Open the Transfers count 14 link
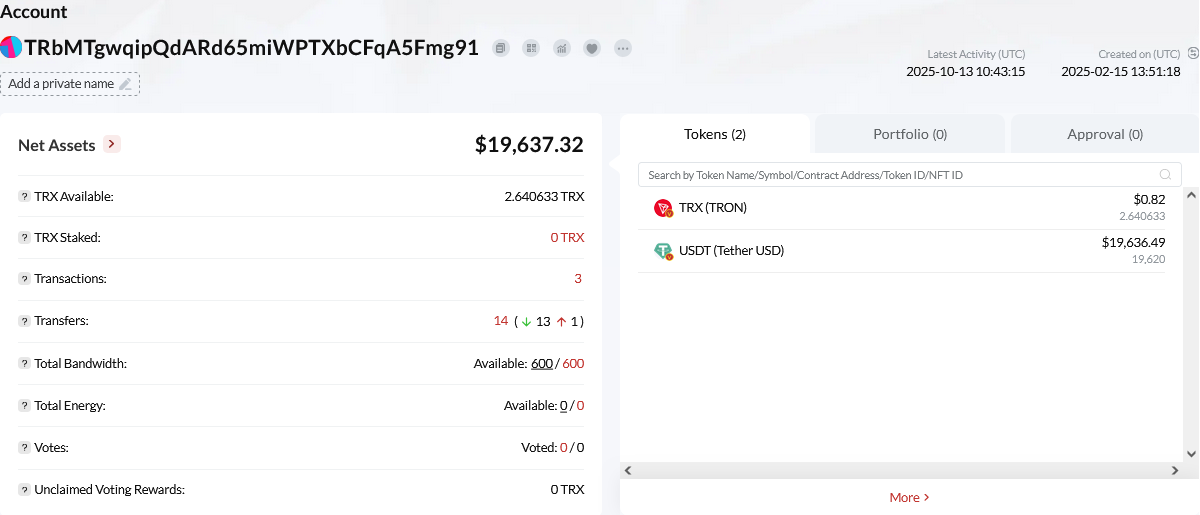 (x=500, y=321)
